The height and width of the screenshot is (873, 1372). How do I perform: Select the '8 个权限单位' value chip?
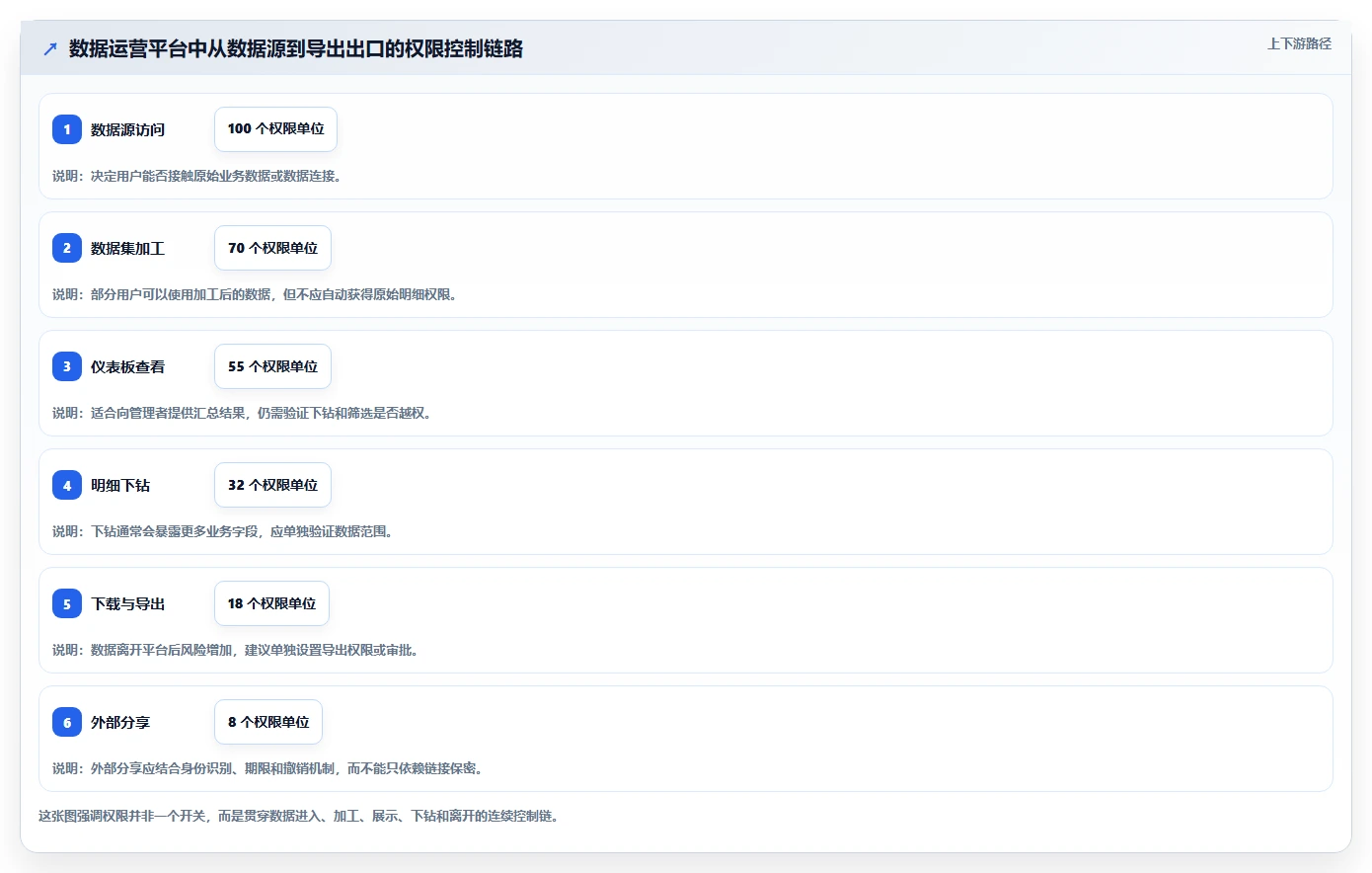click(x=268, y=722)
